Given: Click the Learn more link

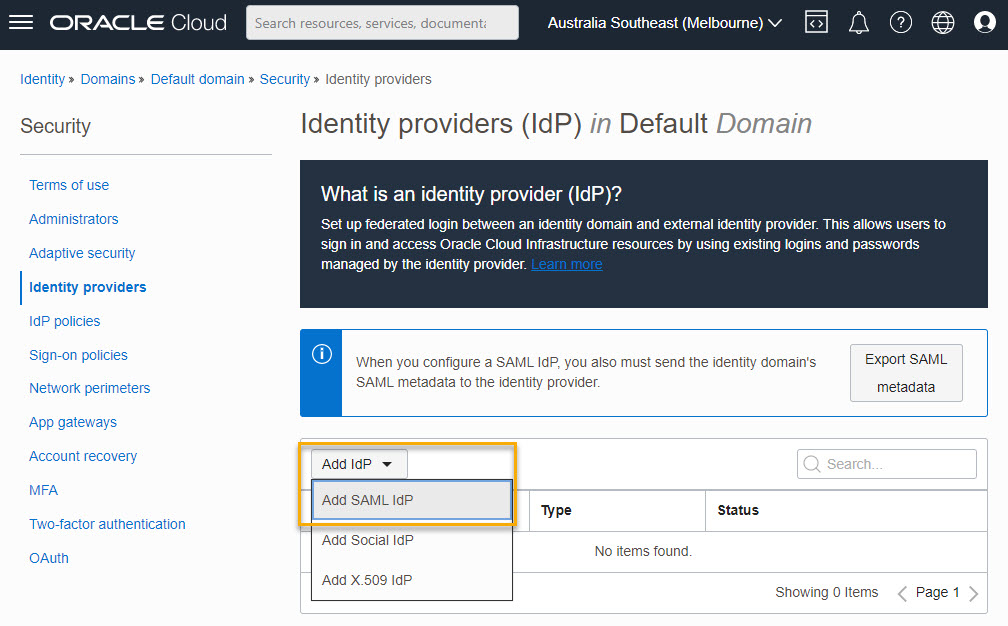Looking at the screenshot, I should [x=566, y=264].
